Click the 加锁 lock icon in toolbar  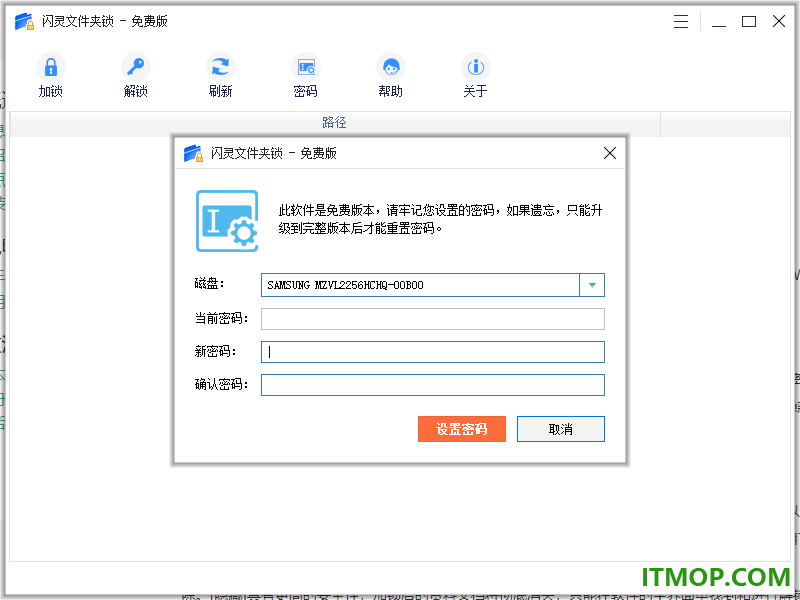pyautogui.click(x=51, y=67)
